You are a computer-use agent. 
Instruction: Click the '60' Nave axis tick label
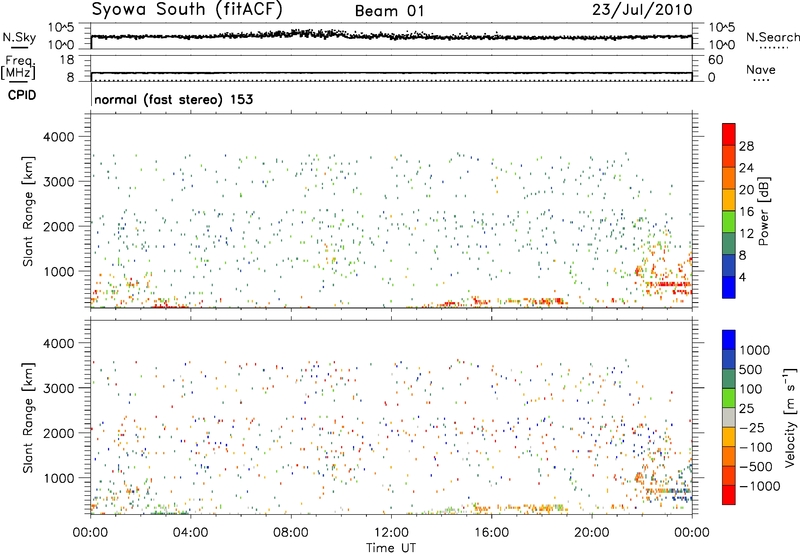click(x=715, y=60)
